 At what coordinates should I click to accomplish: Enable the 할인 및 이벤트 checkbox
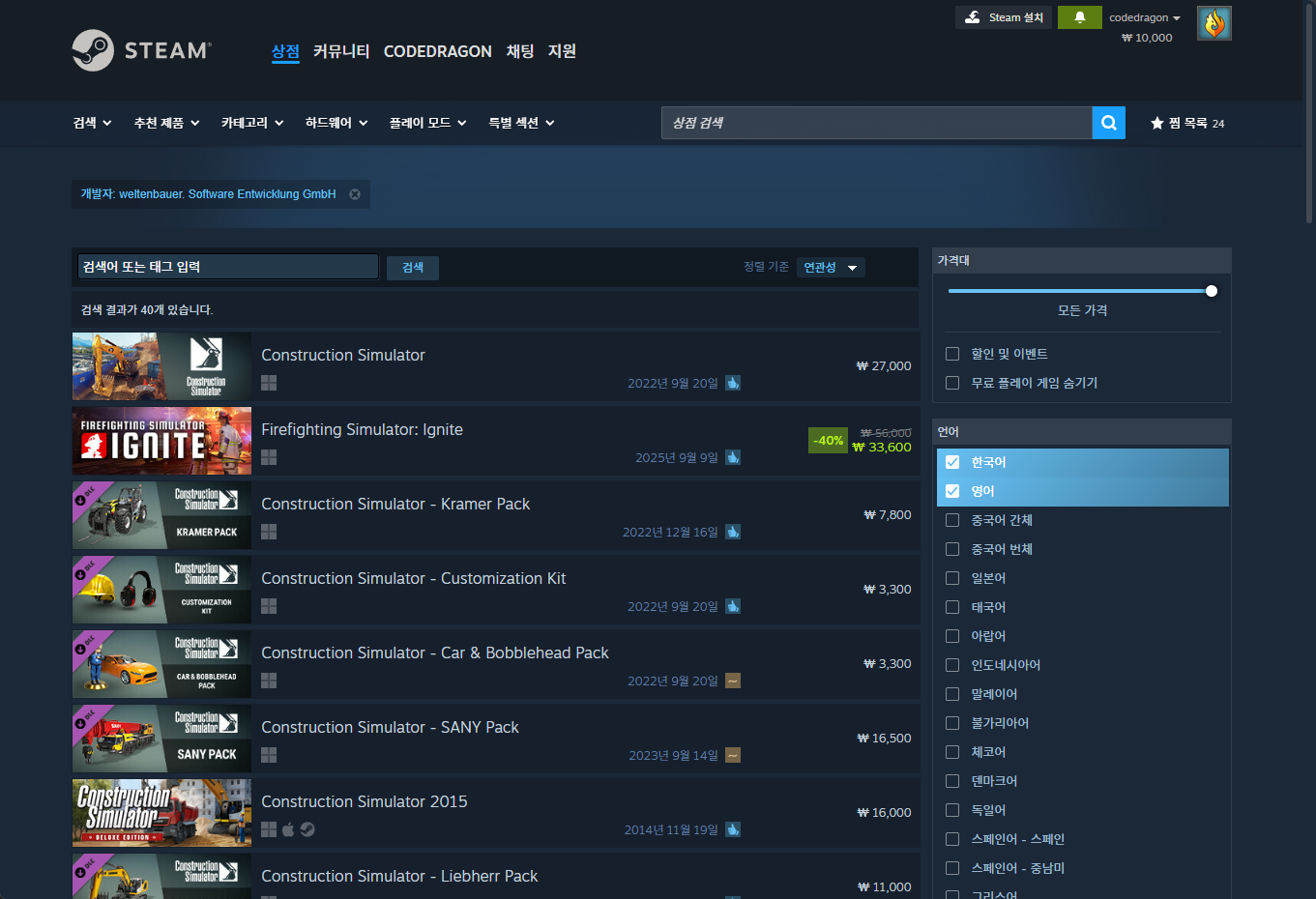point(952,354)
